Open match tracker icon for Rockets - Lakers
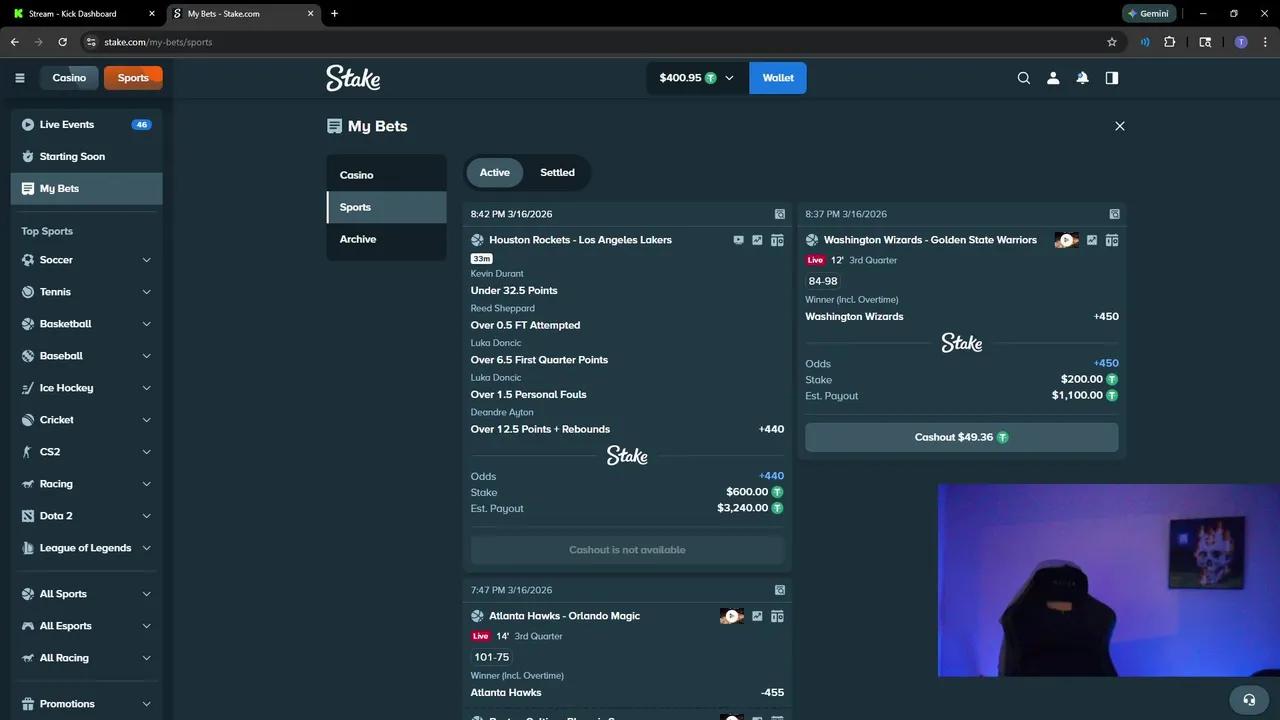The height and width of the screenshot is (720, 1280). [x=738, y=240]
